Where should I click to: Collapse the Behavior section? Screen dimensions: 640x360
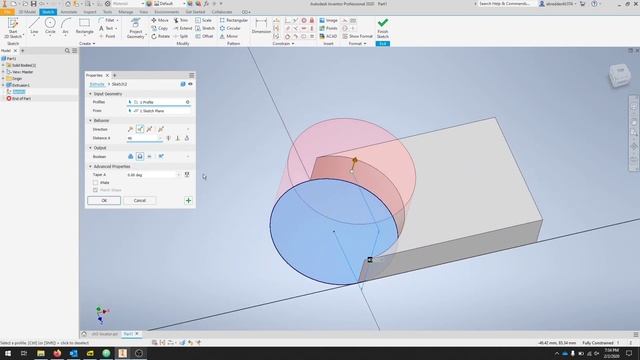[x=90, y=120]
